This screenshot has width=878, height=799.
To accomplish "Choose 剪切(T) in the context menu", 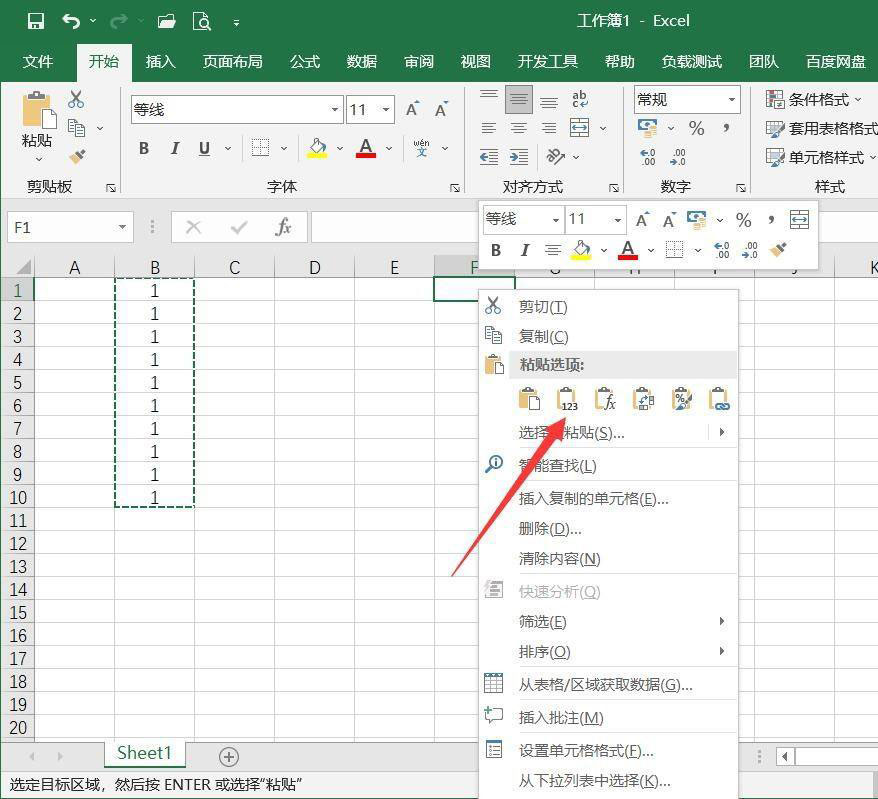I will [x=609, y=306].
